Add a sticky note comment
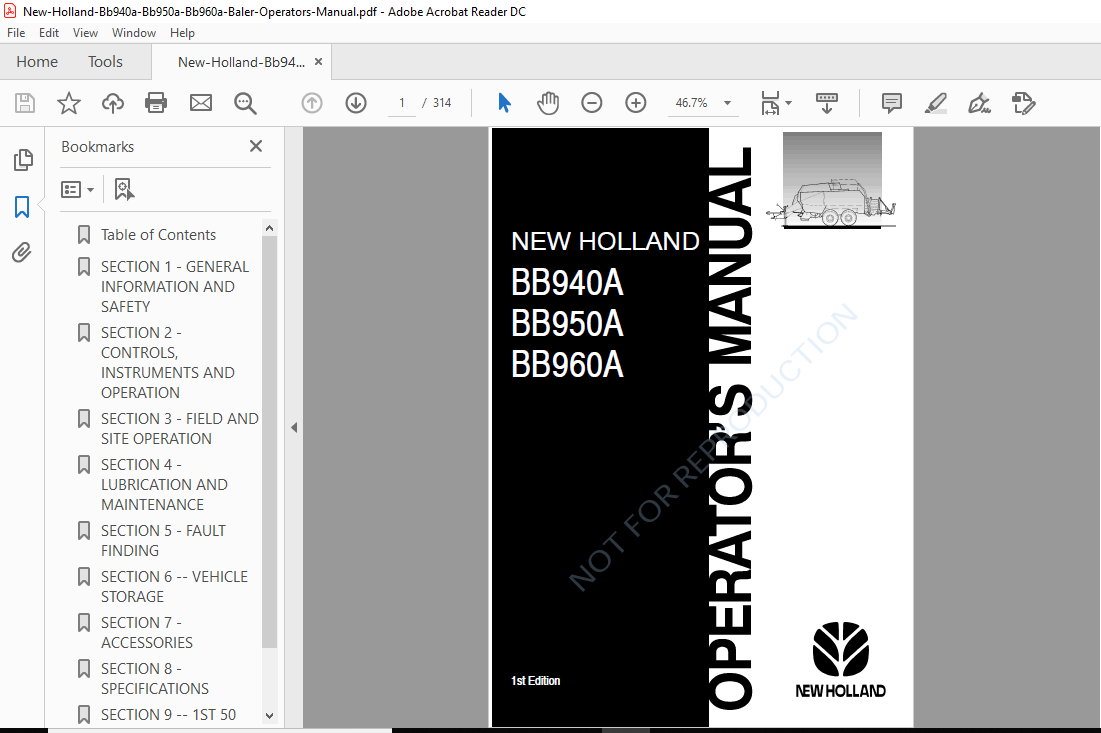1101x733 pixels. point(892,103)
